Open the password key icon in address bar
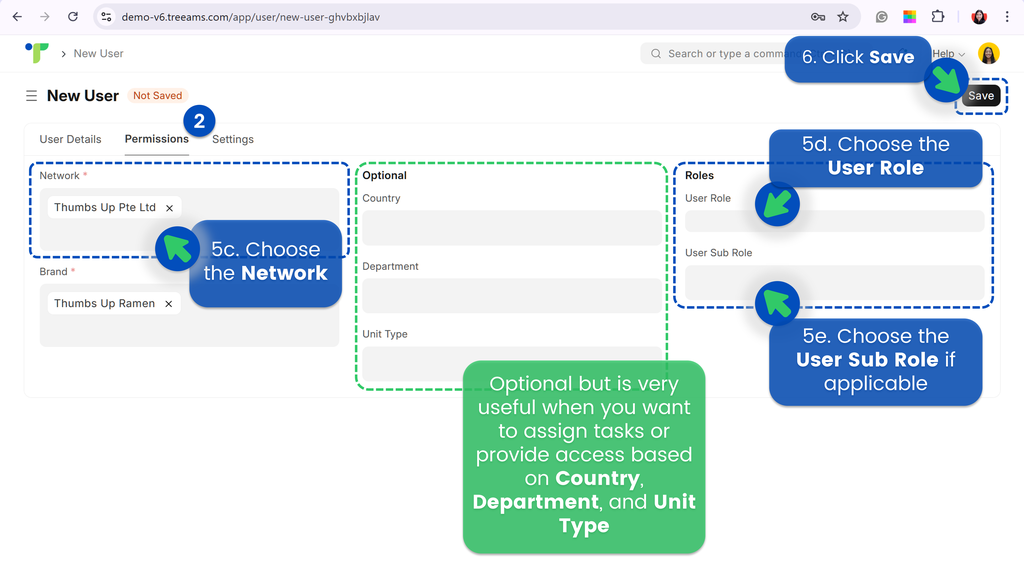 [x=817, y=17]
